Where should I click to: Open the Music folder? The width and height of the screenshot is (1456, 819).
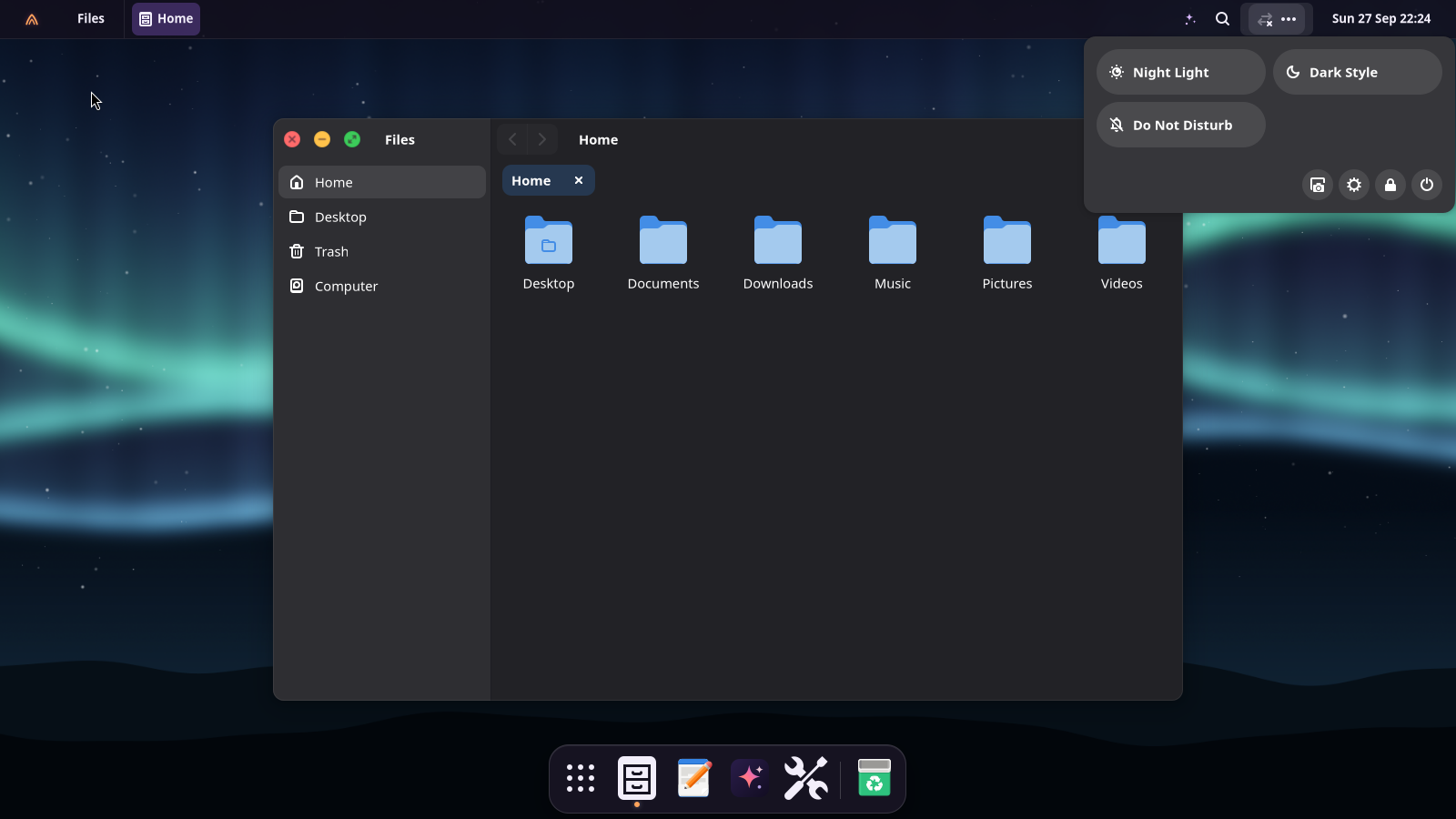pos(893,240)
